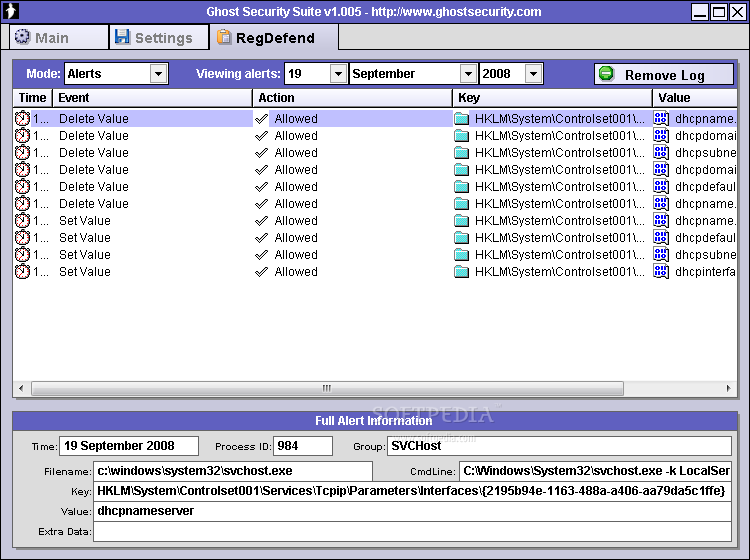Image resolution: width=750 pixels, height=560 pixels.
Task: Click the Allowed checkmark in first Set Value row
Action: click(261, 220)
